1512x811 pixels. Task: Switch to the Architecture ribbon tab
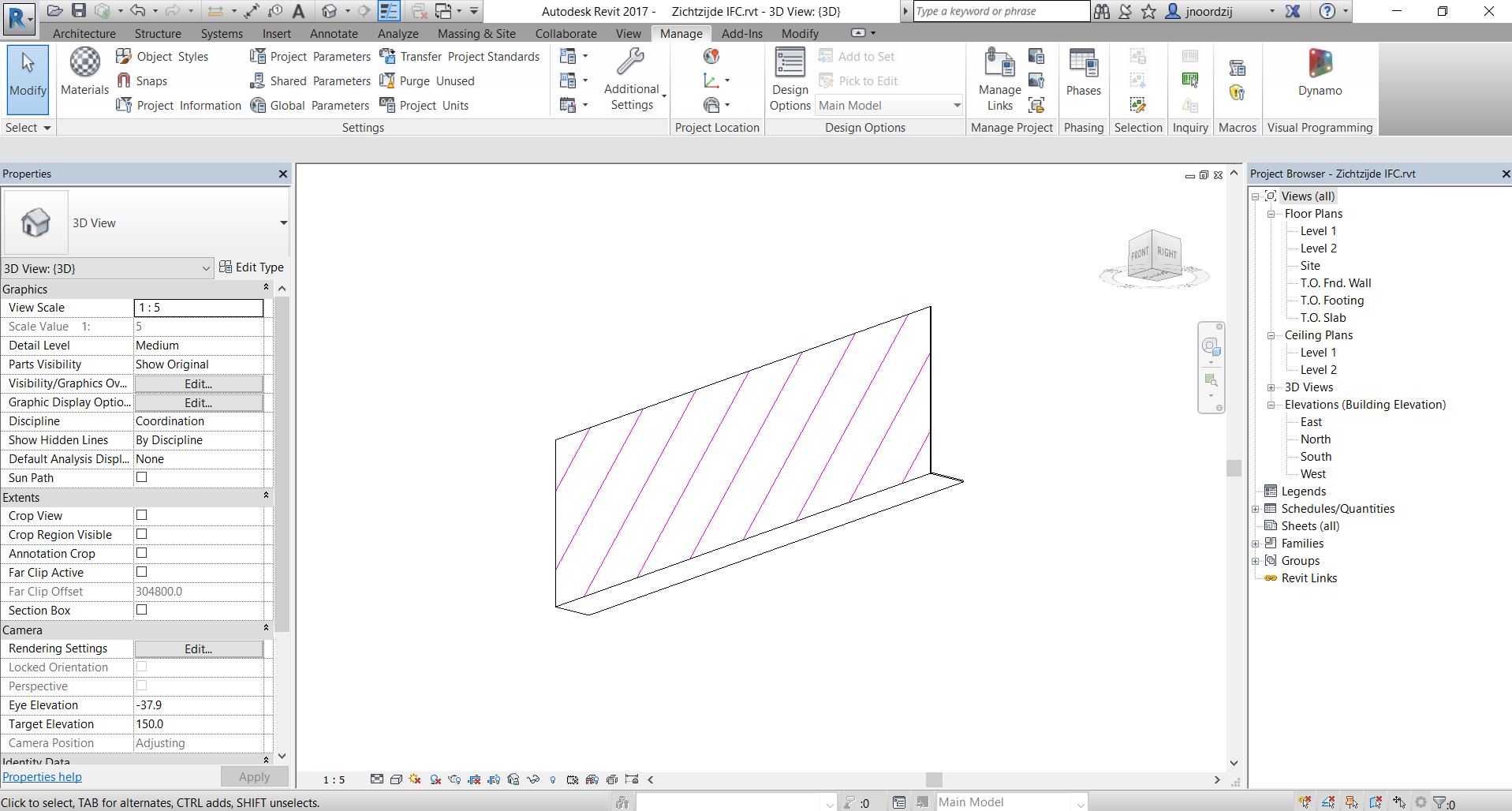84,33
